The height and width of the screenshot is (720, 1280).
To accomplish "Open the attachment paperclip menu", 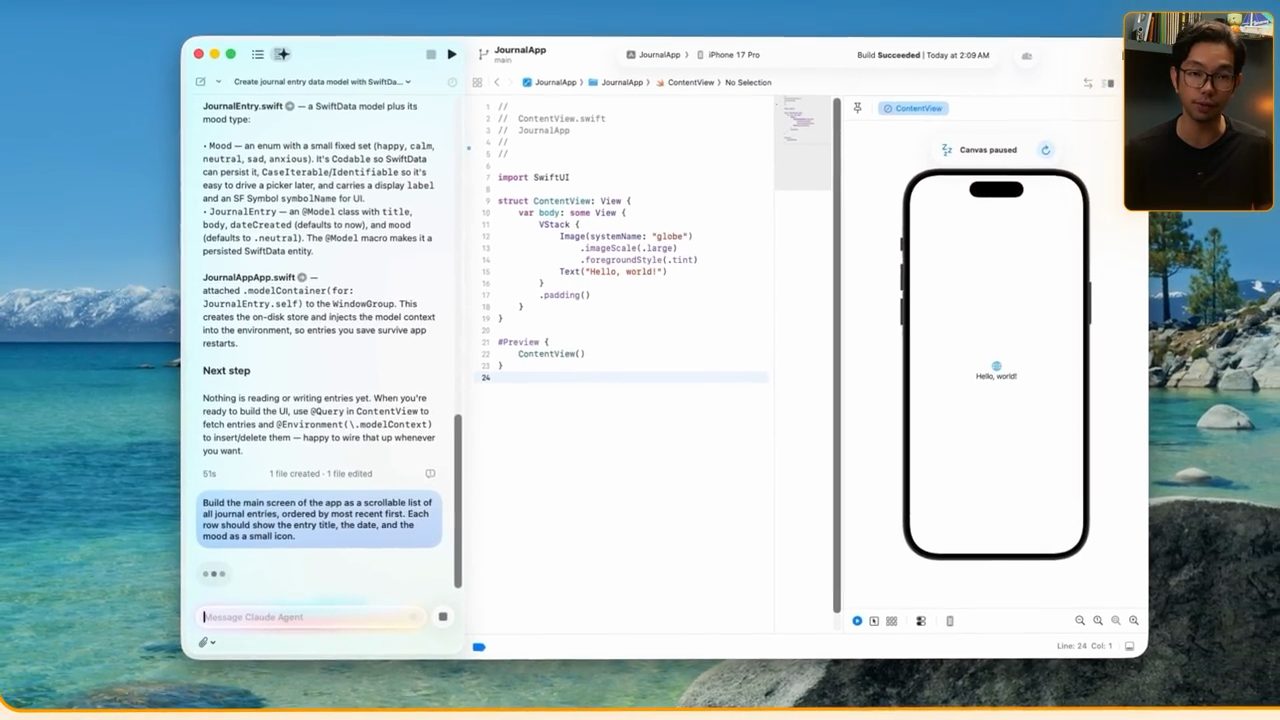I will (x=206, y=642).
